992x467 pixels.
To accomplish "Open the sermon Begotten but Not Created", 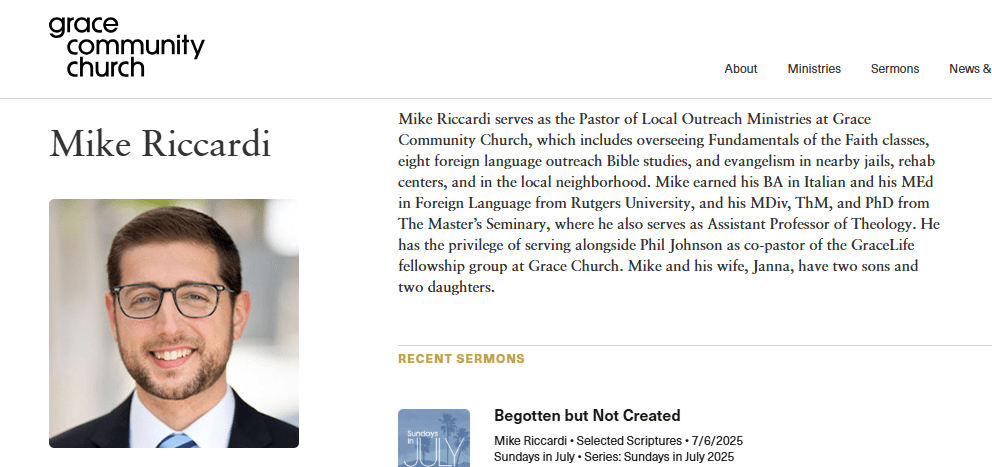I will point(587,416).
